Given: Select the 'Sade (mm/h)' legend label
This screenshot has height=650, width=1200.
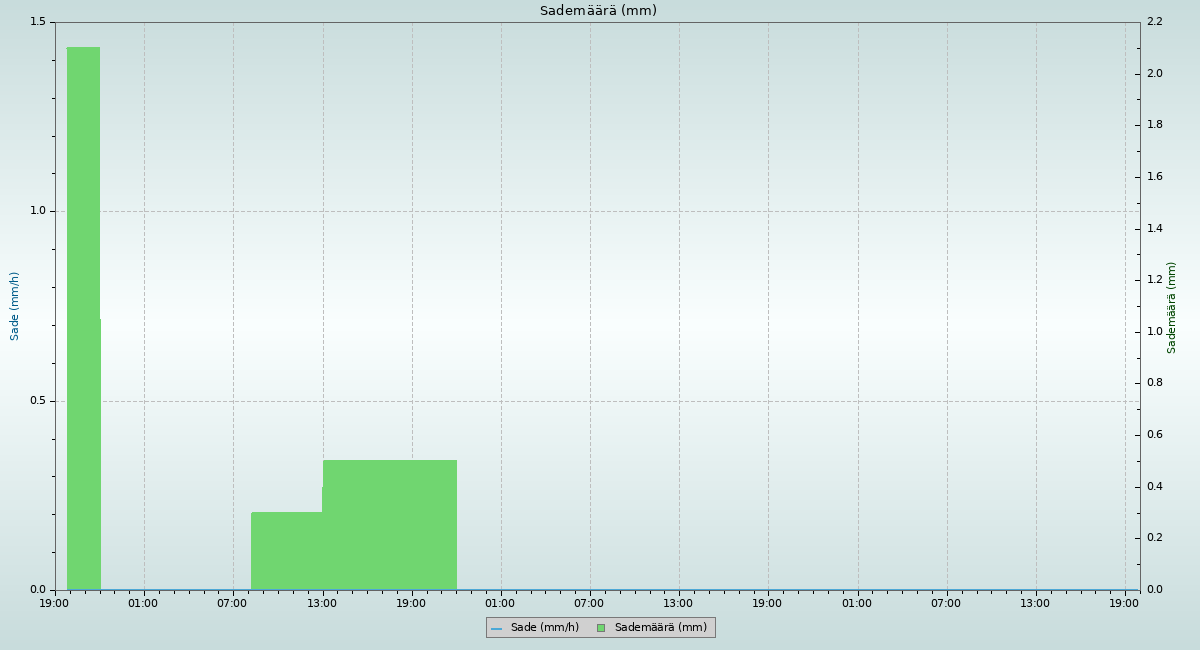Looking at the screenshot, I should tap(544, 628).
